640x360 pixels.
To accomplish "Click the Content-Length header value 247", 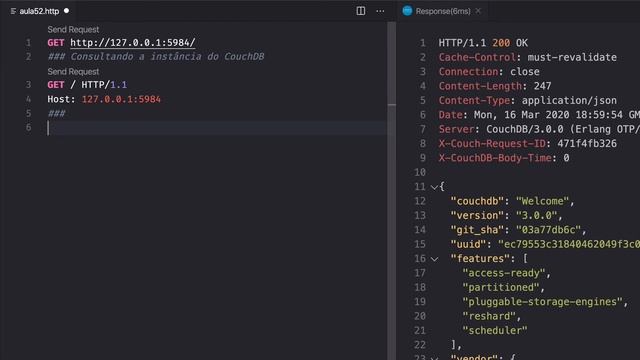I will point(542,86).
